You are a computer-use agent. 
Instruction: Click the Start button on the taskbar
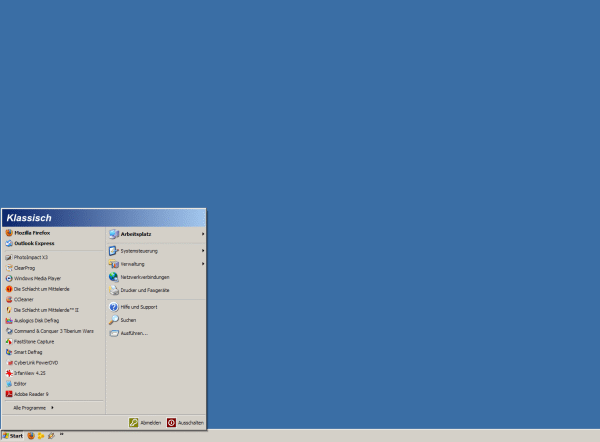tap(12, 436)
